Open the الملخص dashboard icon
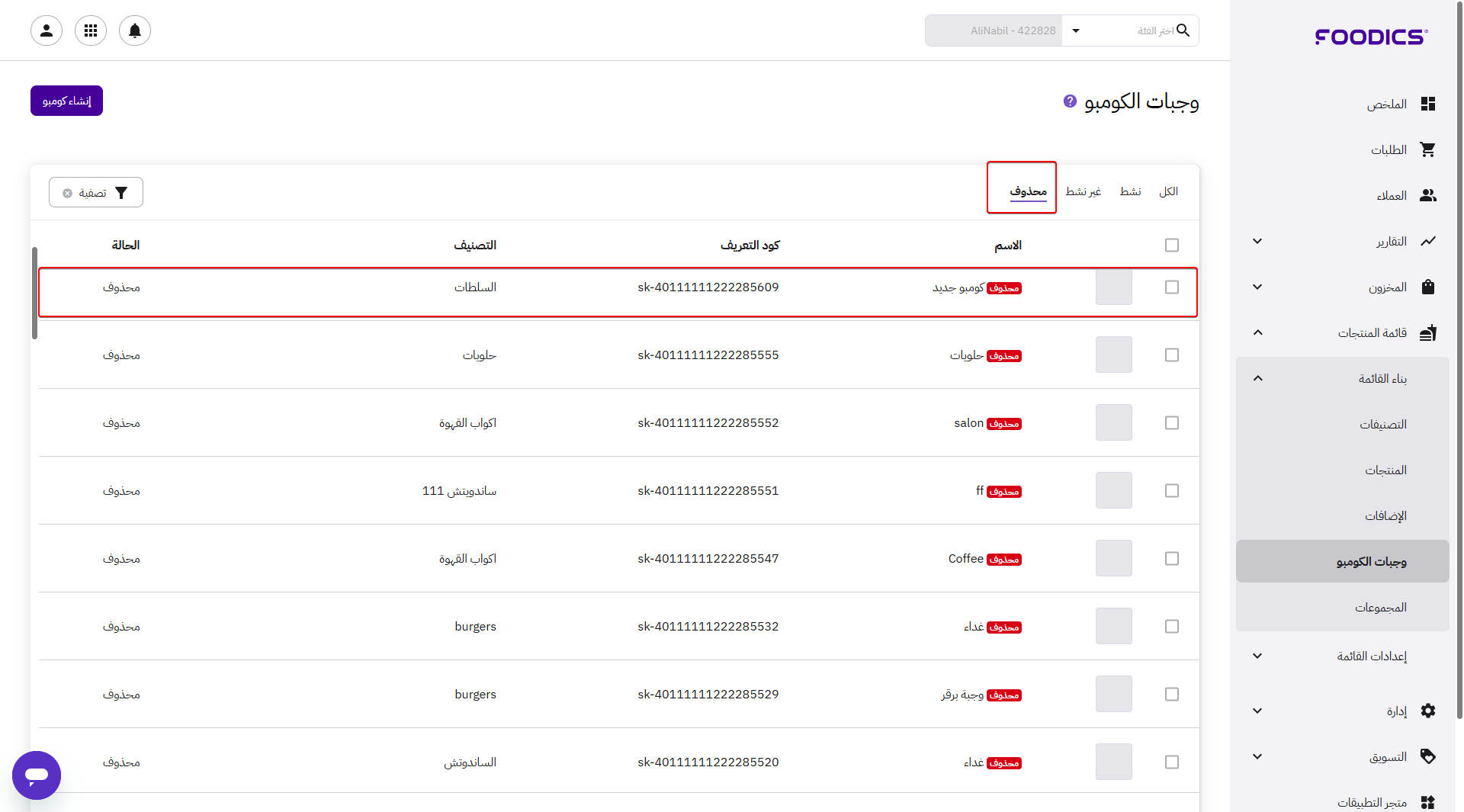This screenshot has width=1464, height=812. (x=1427, y=104)
